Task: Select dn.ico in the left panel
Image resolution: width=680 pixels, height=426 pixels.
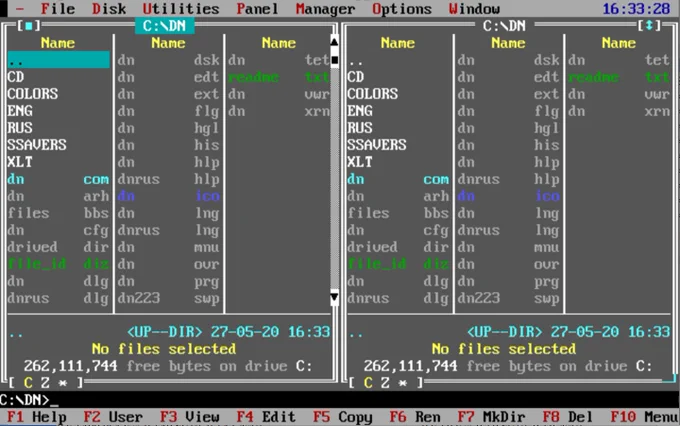Action: click(x=169, y=196)
